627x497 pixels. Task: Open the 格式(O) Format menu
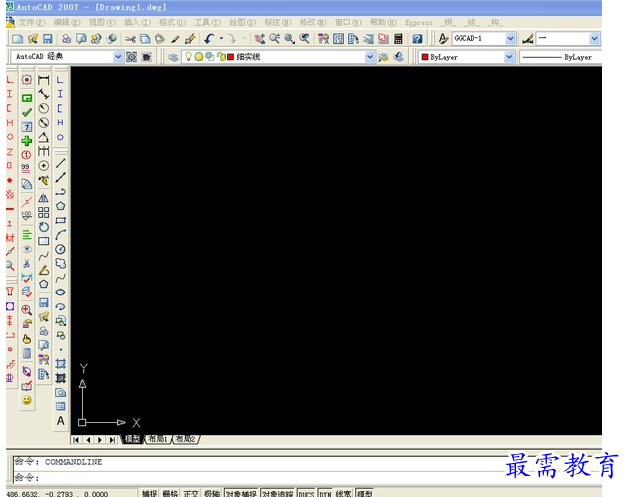[x=172, y=22]
